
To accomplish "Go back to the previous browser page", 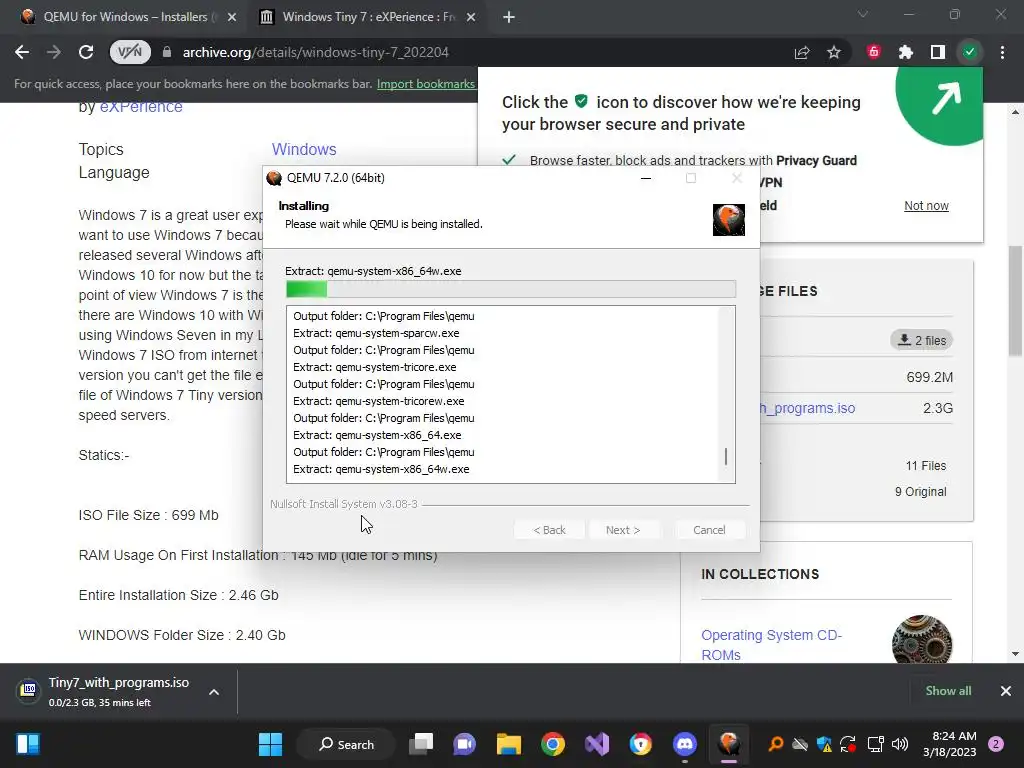I will coord(22,52).
